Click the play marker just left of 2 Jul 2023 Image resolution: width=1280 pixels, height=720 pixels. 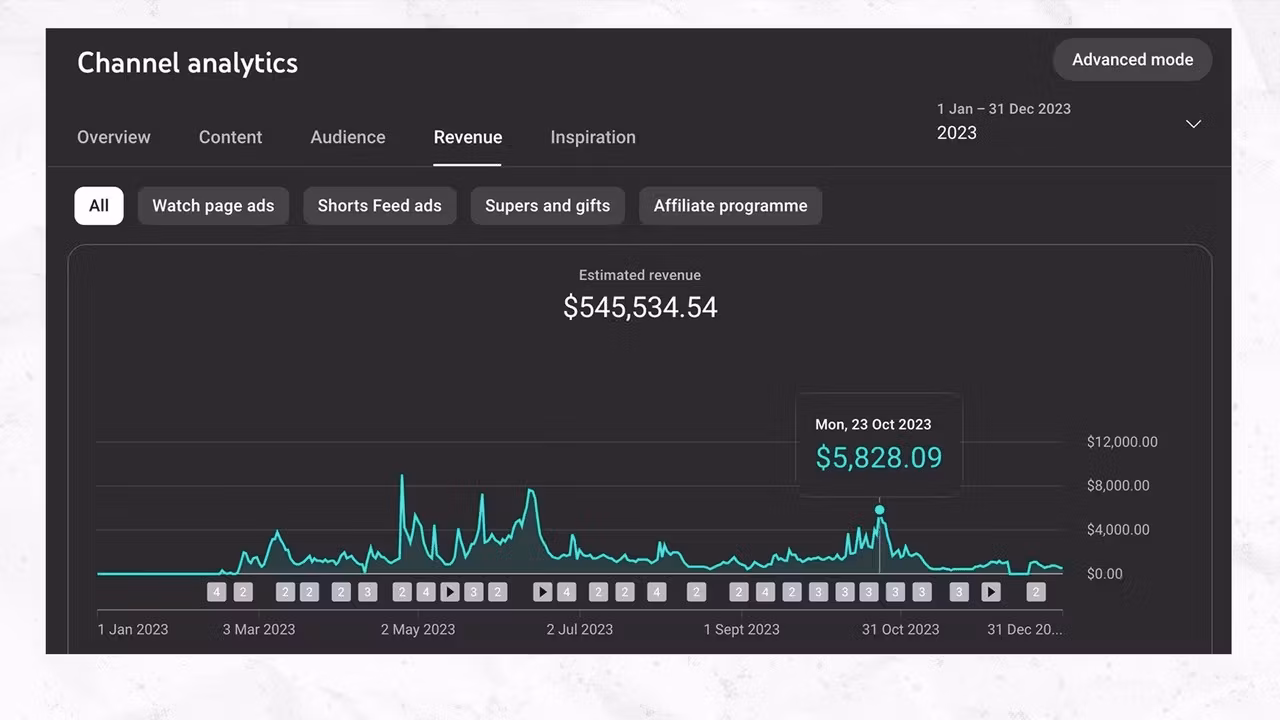[x=542, y=592]
